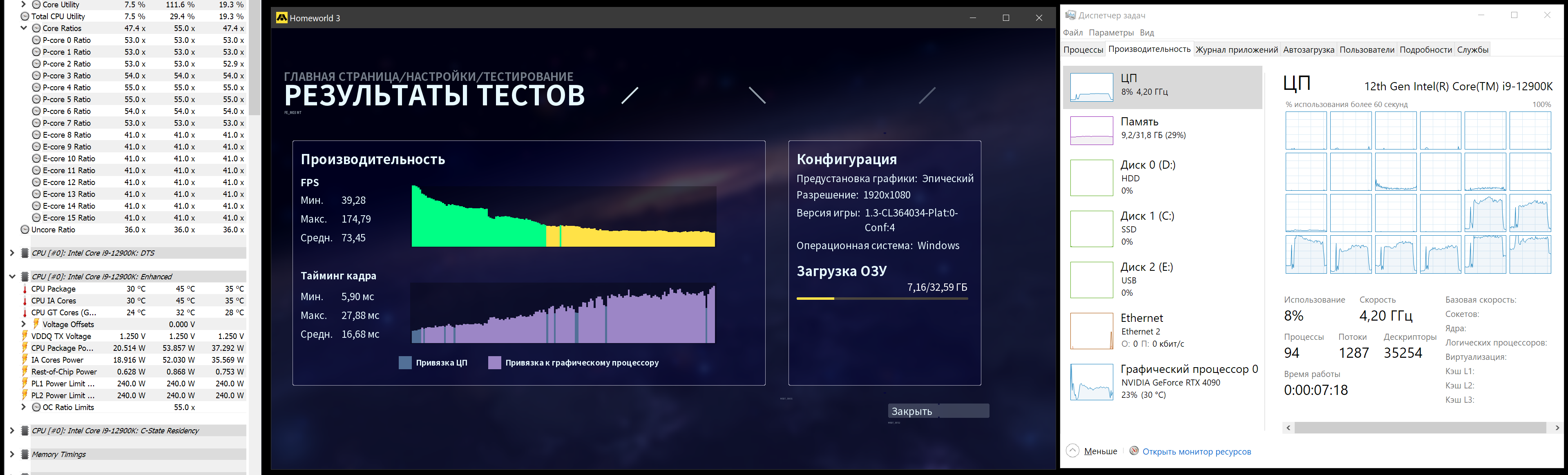Expand the Memory Timings group
The image size is (1568, 475).
click(x=11, y=454)
